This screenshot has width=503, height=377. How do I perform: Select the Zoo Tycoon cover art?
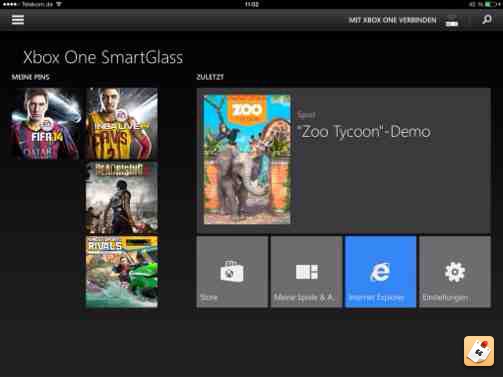coord(247,159)
